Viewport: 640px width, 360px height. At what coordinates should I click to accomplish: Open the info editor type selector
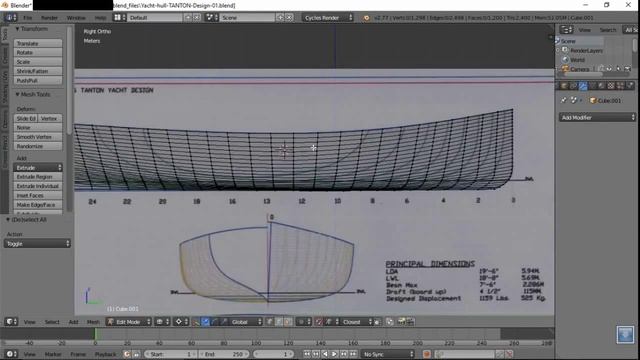pos(11,18)
